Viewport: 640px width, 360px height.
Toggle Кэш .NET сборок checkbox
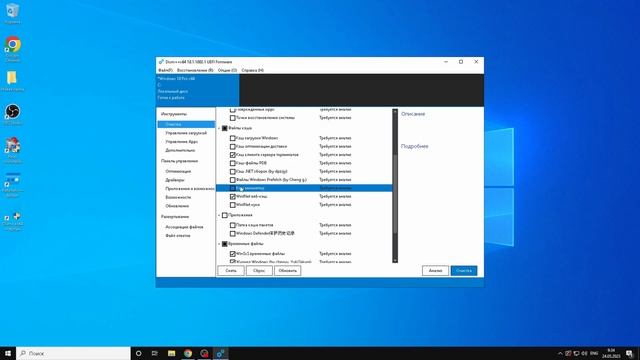pos(233,172)
